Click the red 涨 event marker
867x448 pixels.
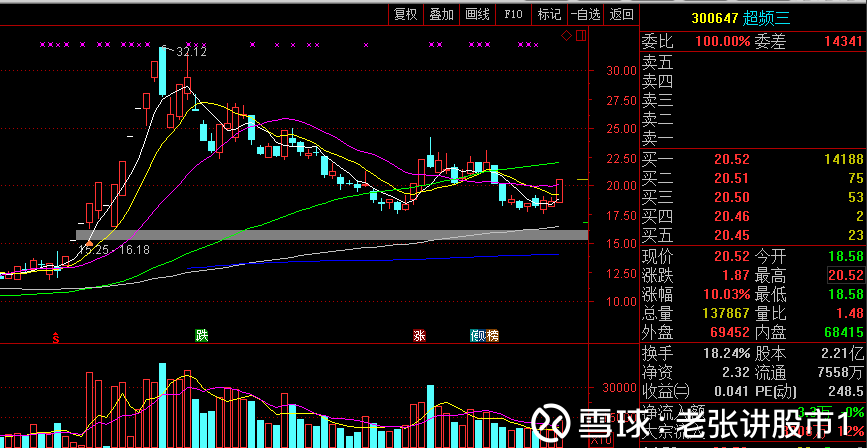point(419,337)
